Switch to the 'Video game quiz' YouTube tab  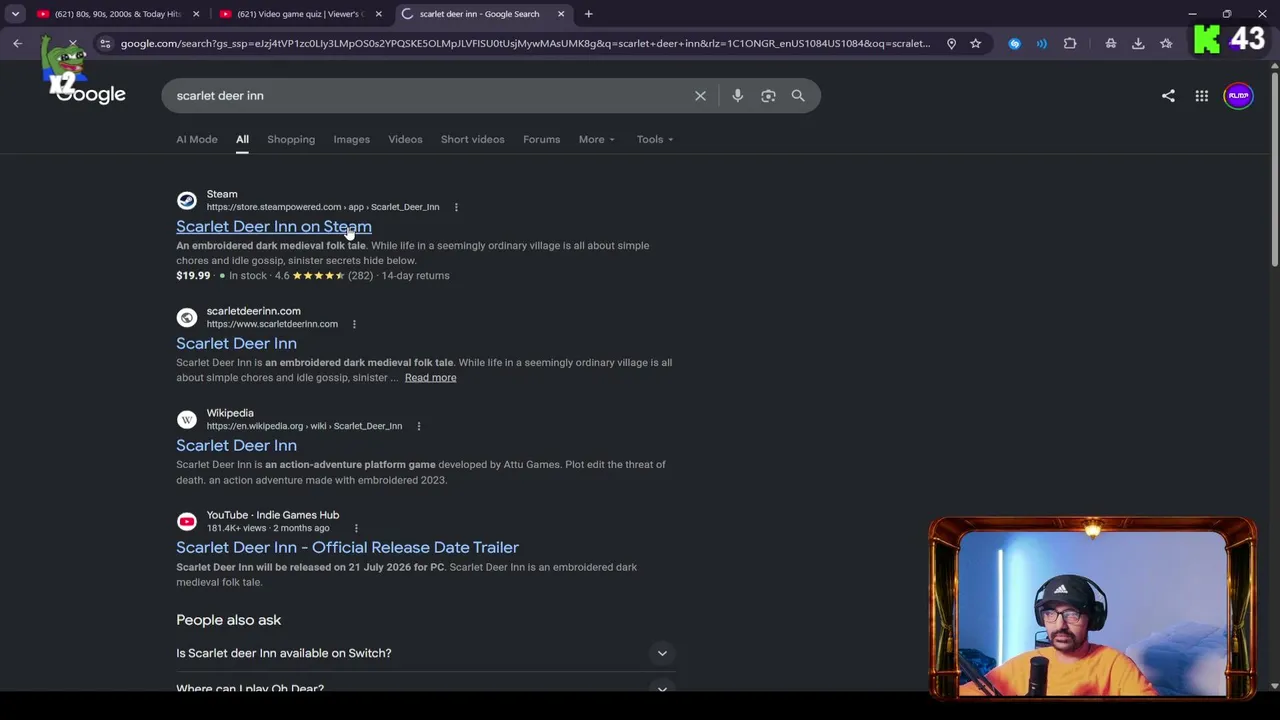coord(298,14)
